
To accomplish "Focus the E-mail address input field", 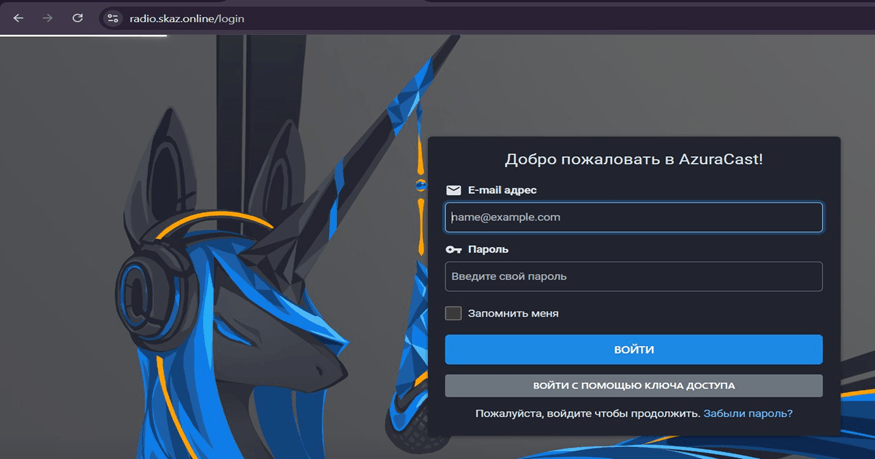I will coord(633,217).
